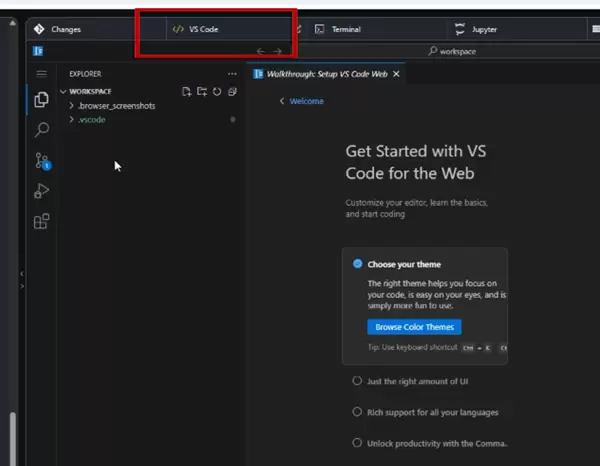Click the New File icon in Explorer
The width and height of the screenshot is (600, 466).
coord(186,92)
